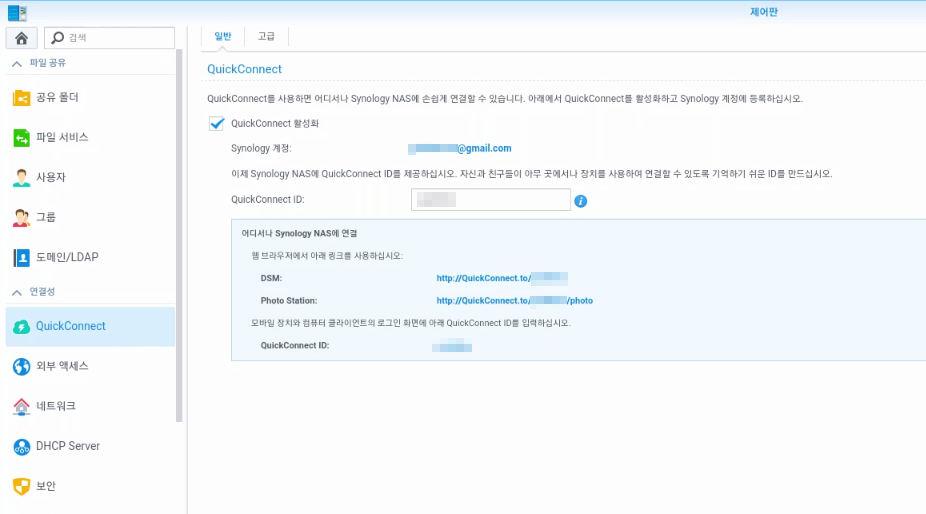Viewport: 926px width, 514px height.
Task: Switch to the 일반 tab
Action: 223,37
